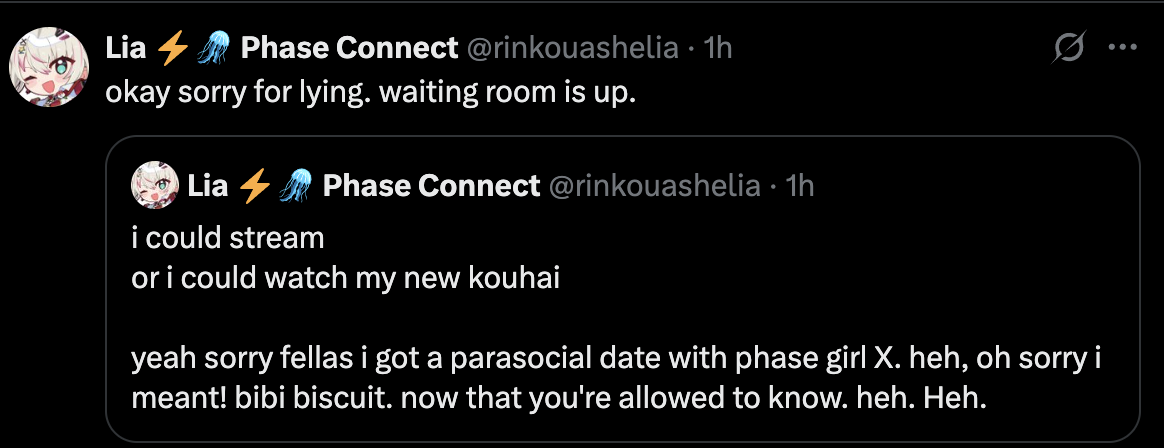The image size is (1164, 448).
Task: Open the Grok explain-post icon
Action: pyautogui.click(x=1070, y=48)
